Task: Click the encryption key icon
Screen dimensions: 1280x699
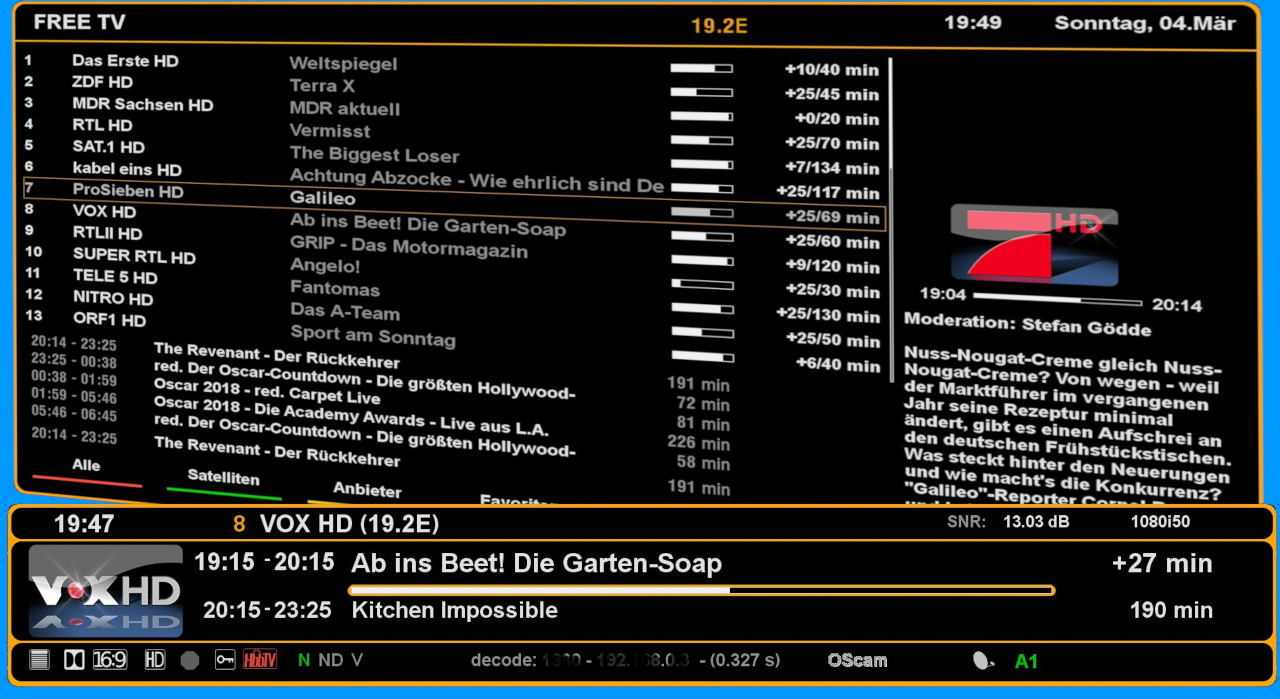Action: pos(225,660)
